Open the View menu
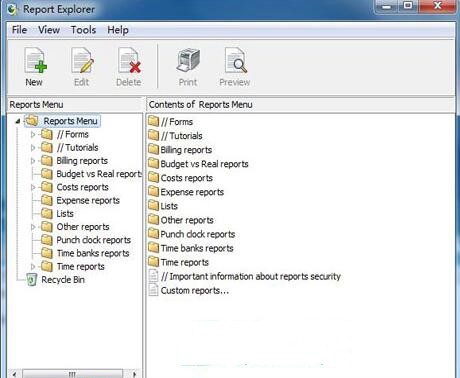This screenshot has width=460, height=378. [49, 30]
